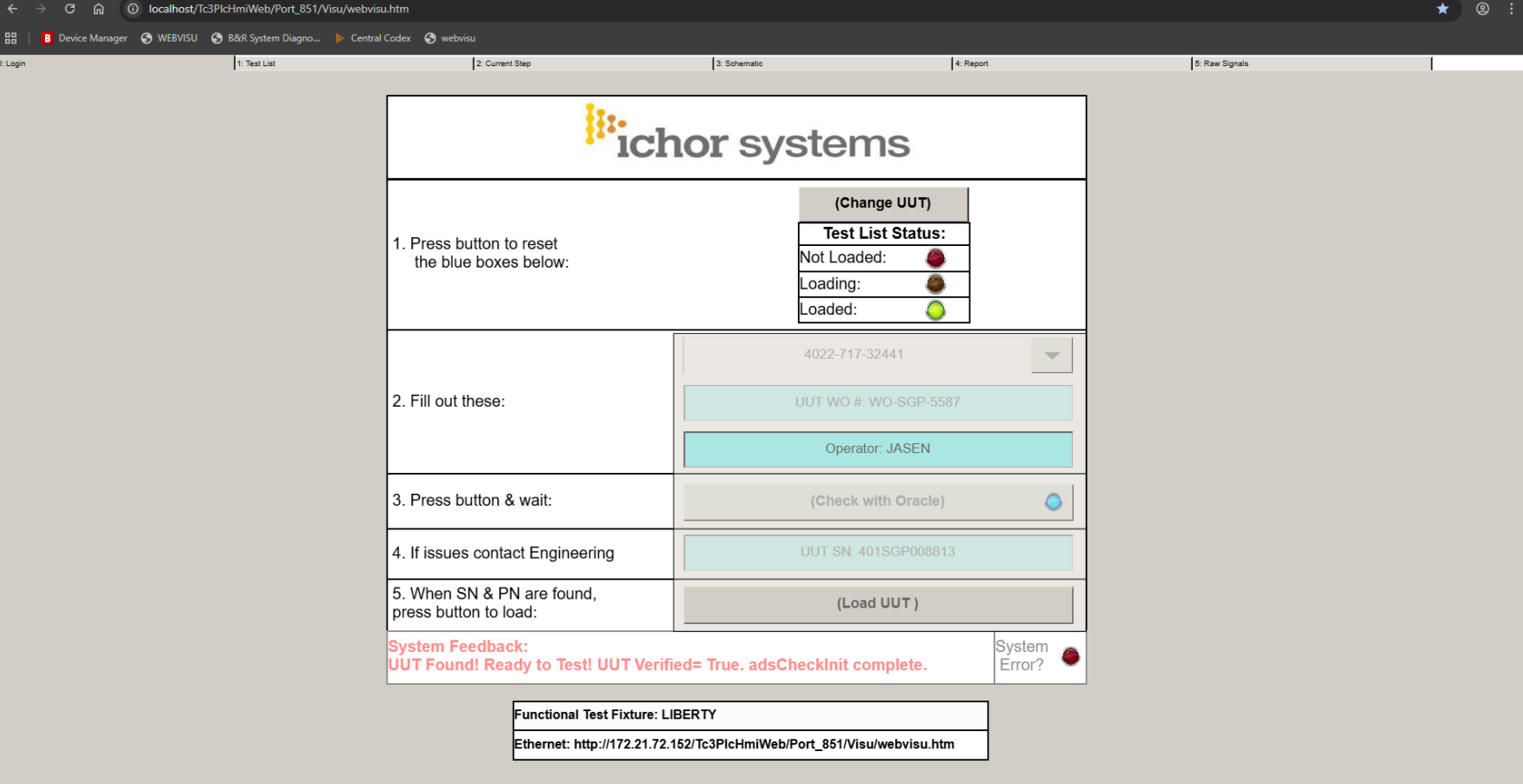The height and width of the screenshot is (784, 1523).
Task: Switch to the Raw Signals tab
Action: tap(1225, 63)
